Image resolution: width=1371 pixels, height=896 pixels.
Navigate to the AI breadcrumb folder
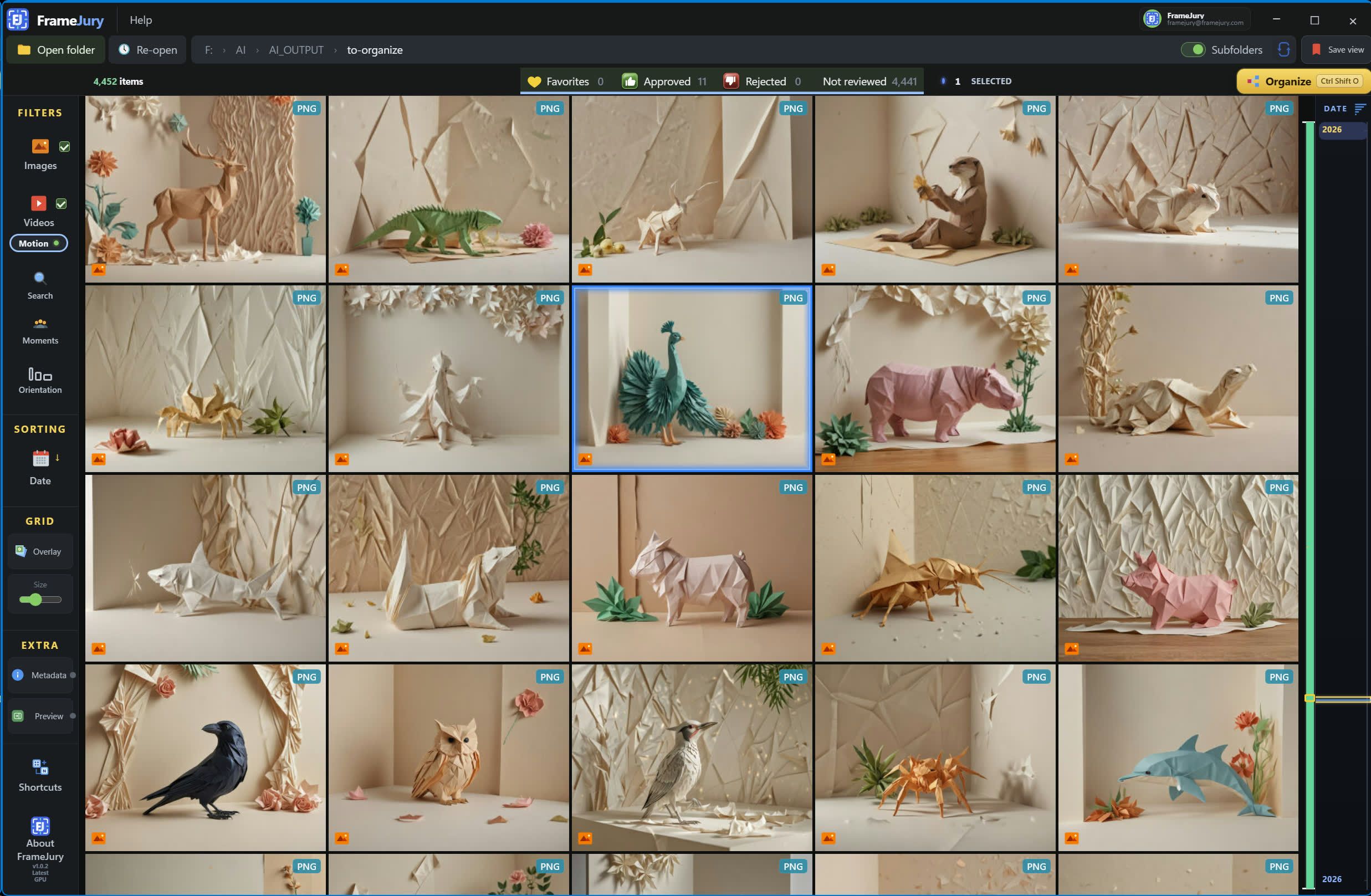(x=240, y=50)
